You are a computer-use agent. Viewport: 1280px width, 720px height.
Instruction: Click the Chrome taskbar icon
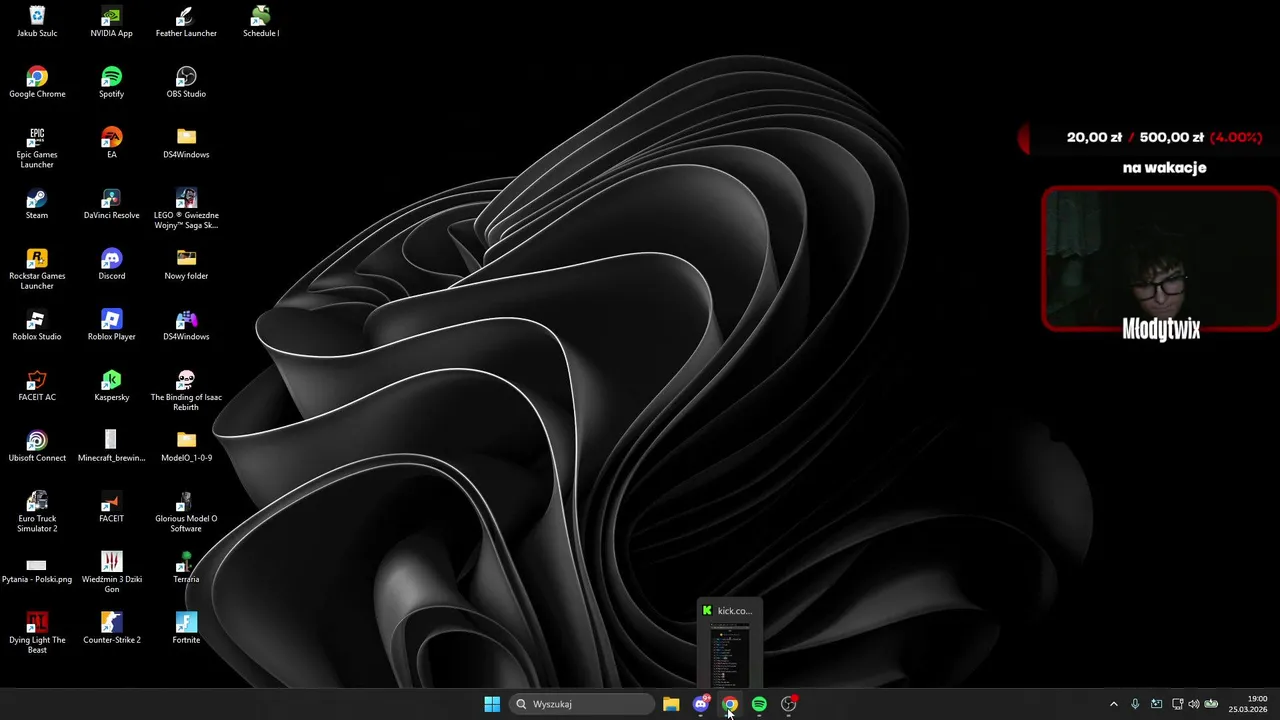click(730, 704)
